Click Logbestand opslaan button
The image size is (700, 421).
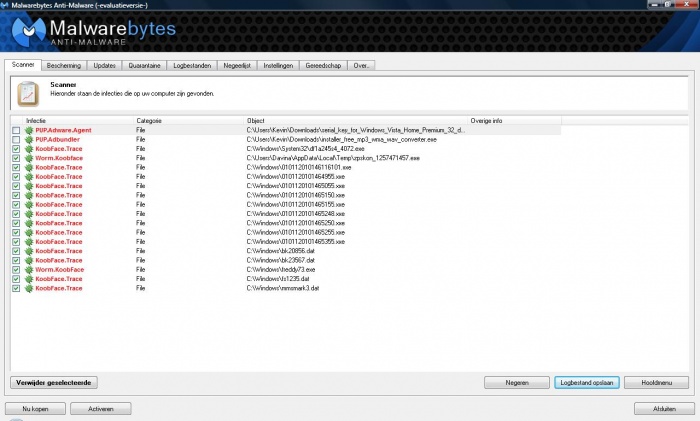[587, 383]
